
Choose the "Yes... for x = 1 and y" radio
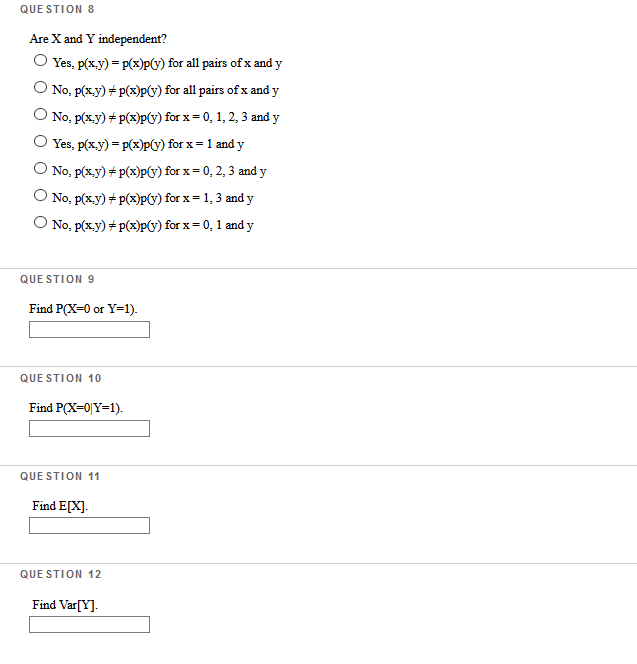pos(40,141)
